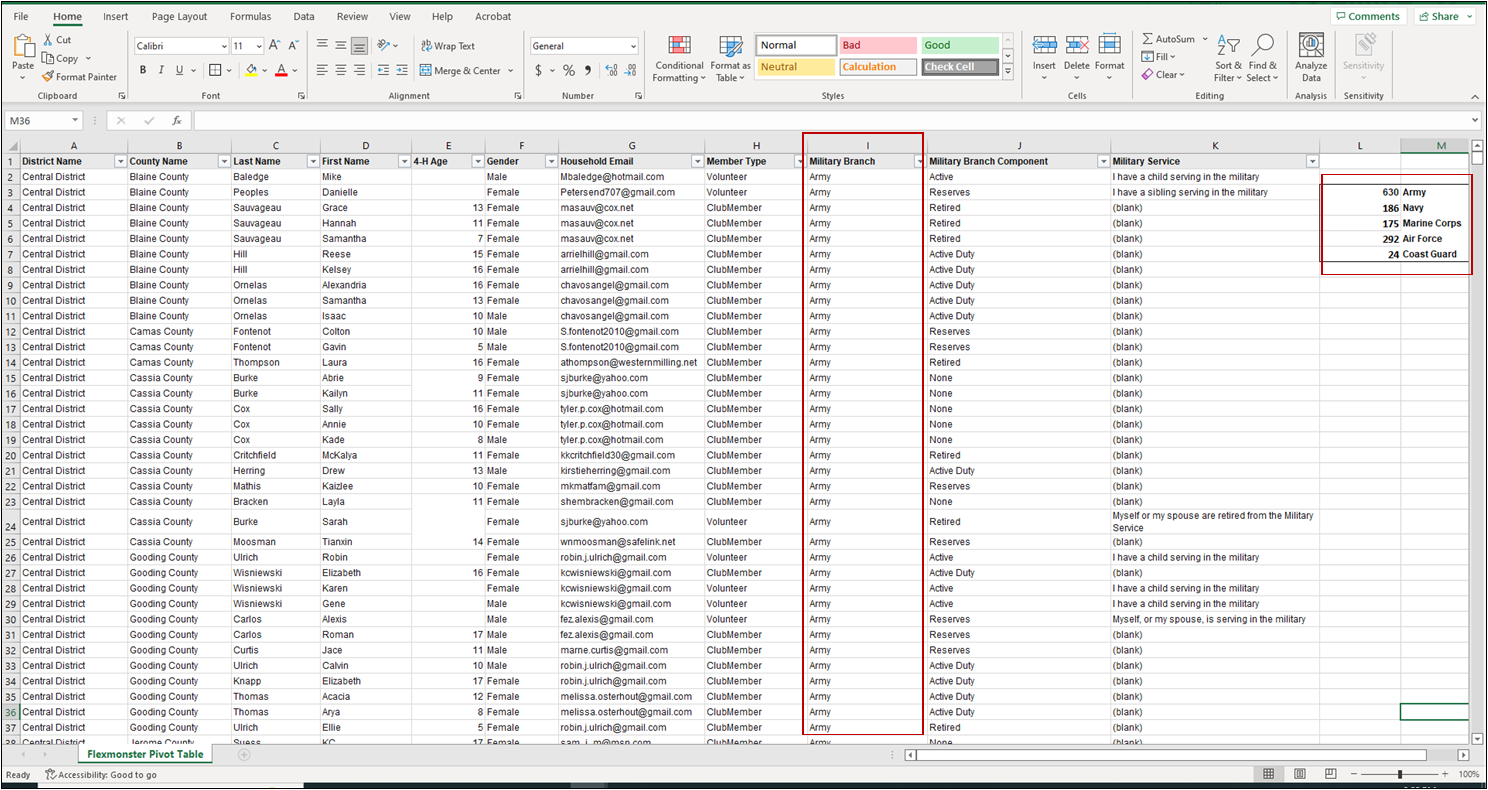Viewport: 1488px width, 790px height.
Task: Click the Comma Style icon
Action: tap(588, 70)
